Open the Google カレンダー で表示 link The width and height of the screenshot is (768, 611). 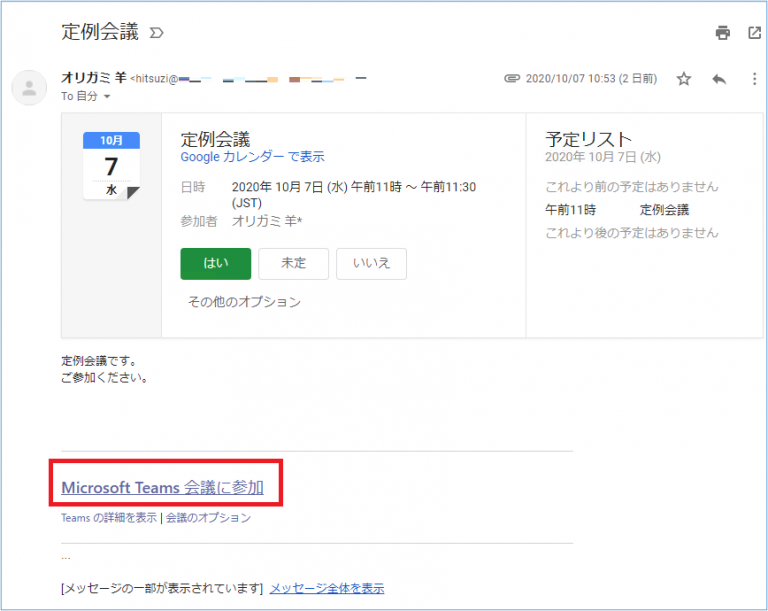252,157
